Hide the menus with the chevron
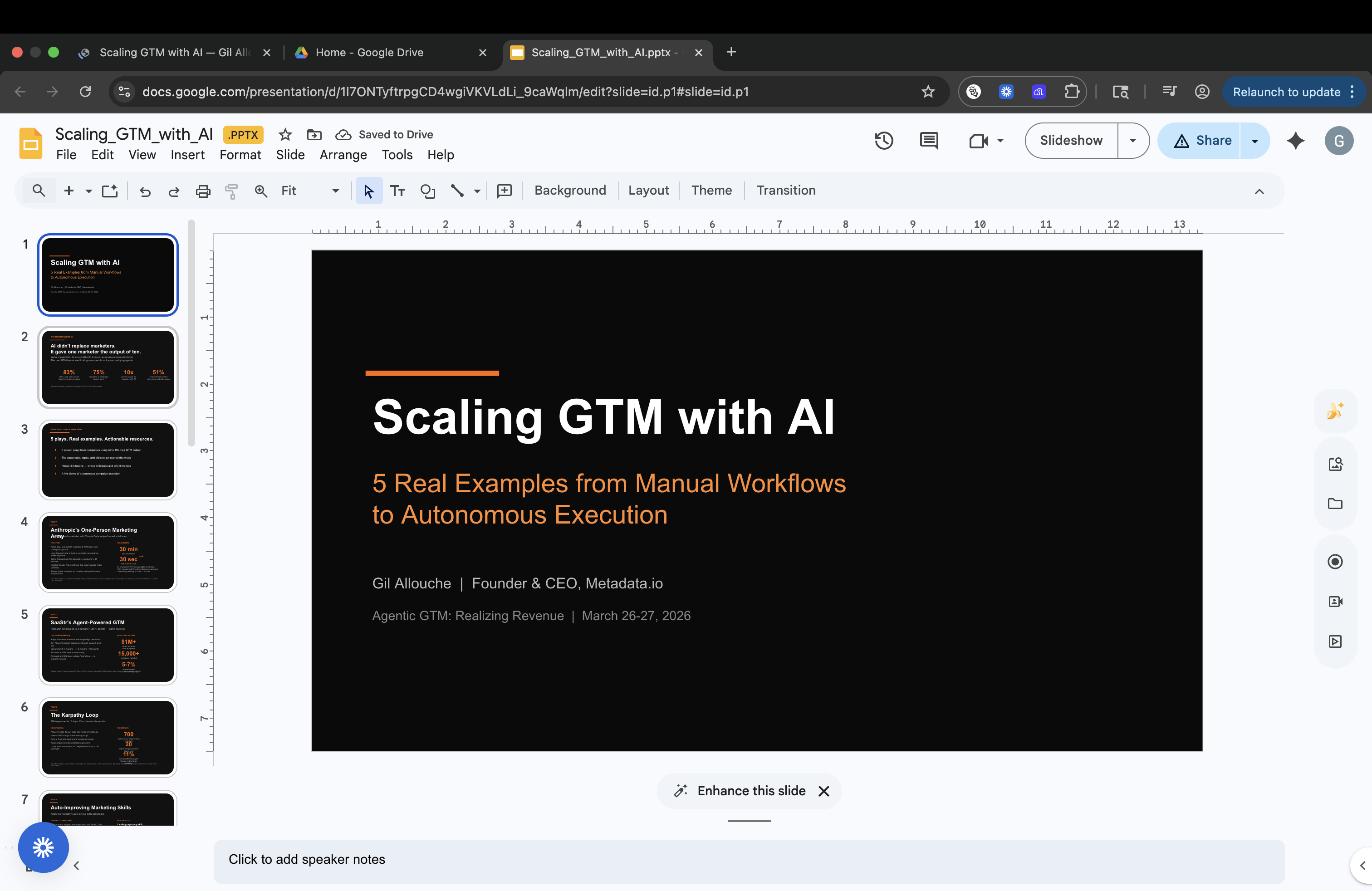Viewport: 1372px width, 891px height. click(x=1259, y=191)
